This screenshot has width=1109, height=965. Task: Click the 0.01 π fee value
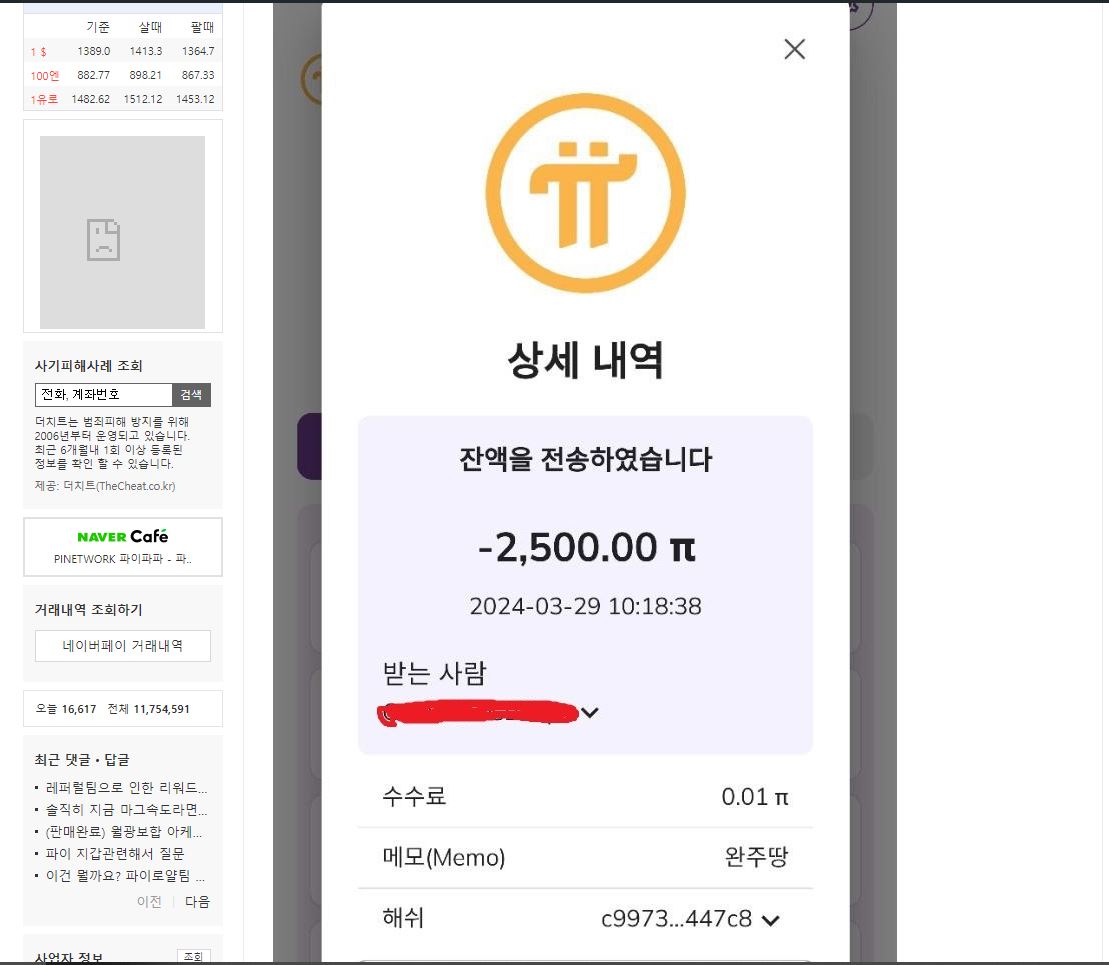(755, 797)
